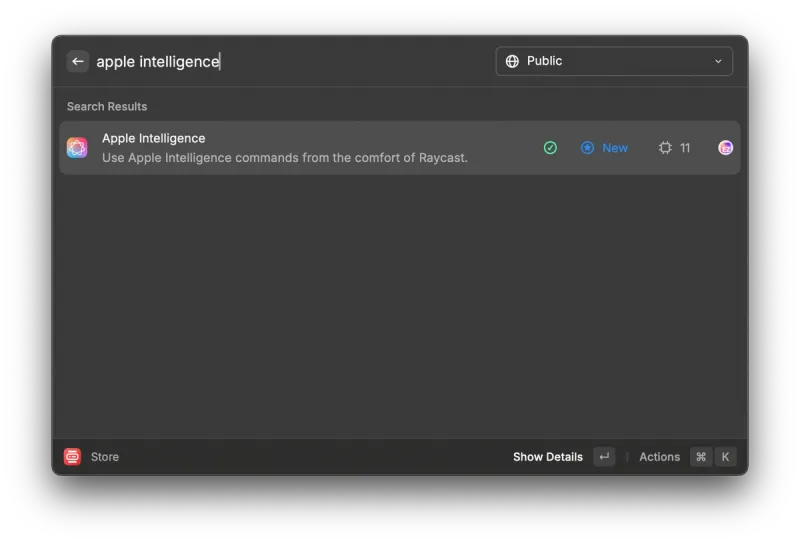The width and height of the screenshot is (800, 544).
Task: Click the Apple Intelligence app icon
Action: [77, 148]
